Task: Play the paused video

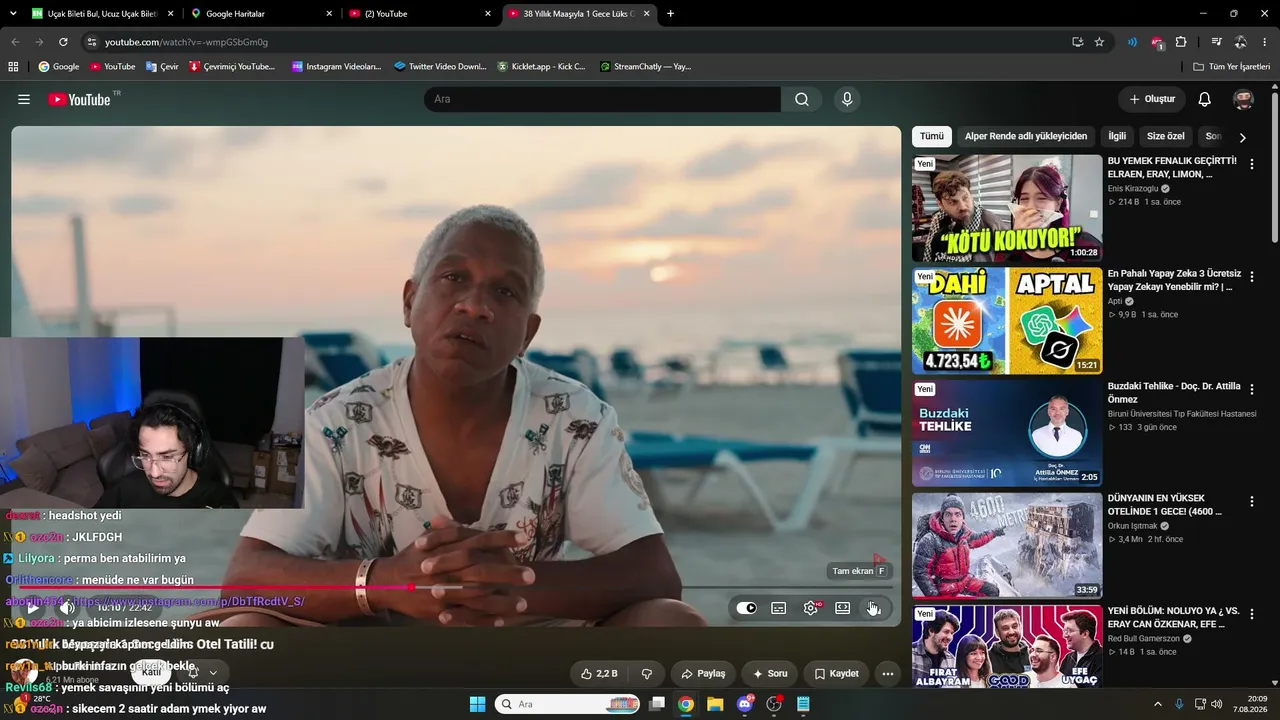Action: click(x=33, y=607)
